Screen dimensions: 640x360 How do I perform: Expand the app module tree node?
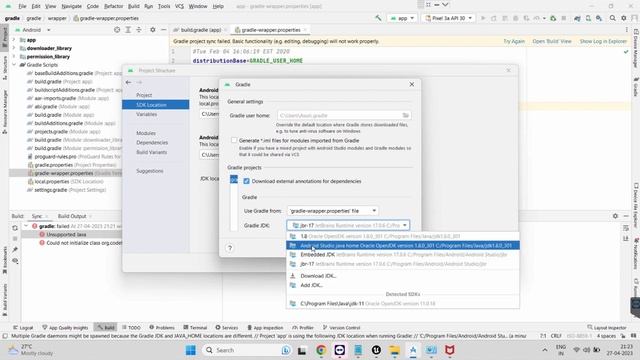tap(14, 40)
